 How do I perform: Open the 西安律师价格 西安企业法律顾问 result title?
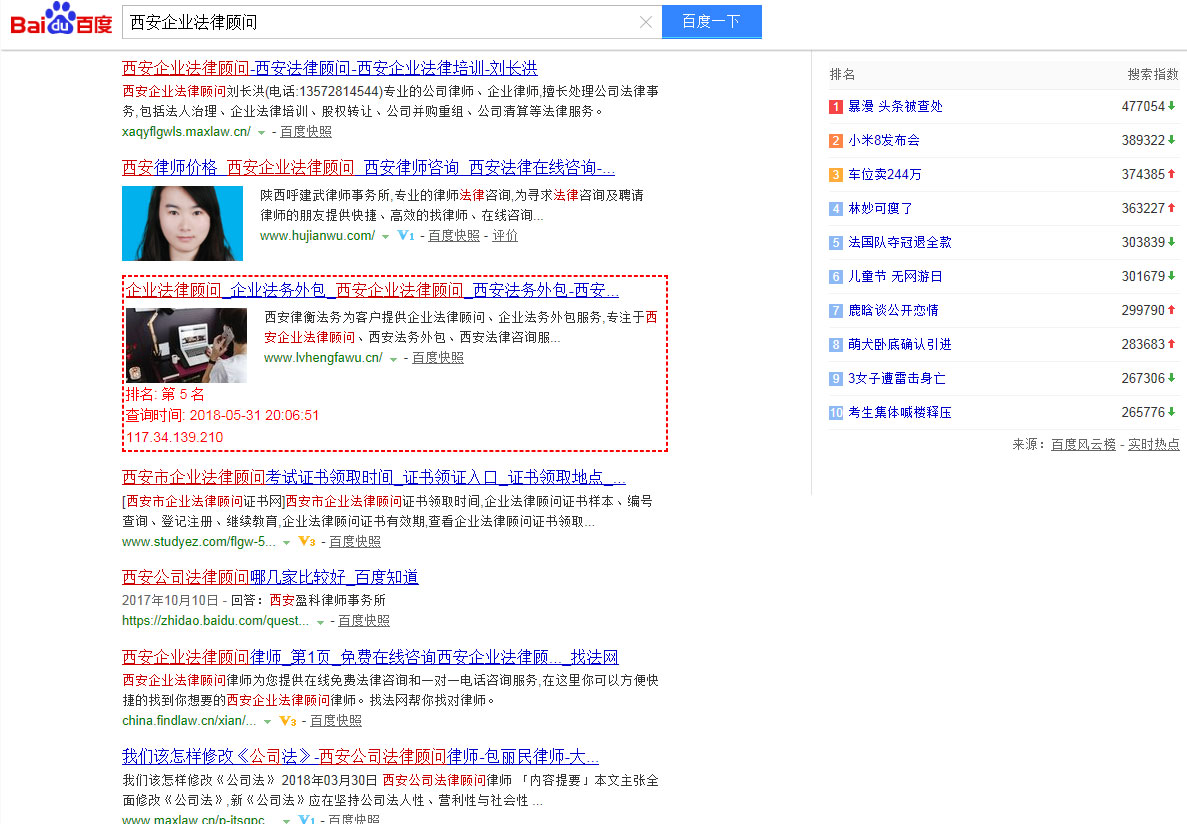(x=368, y=167)
